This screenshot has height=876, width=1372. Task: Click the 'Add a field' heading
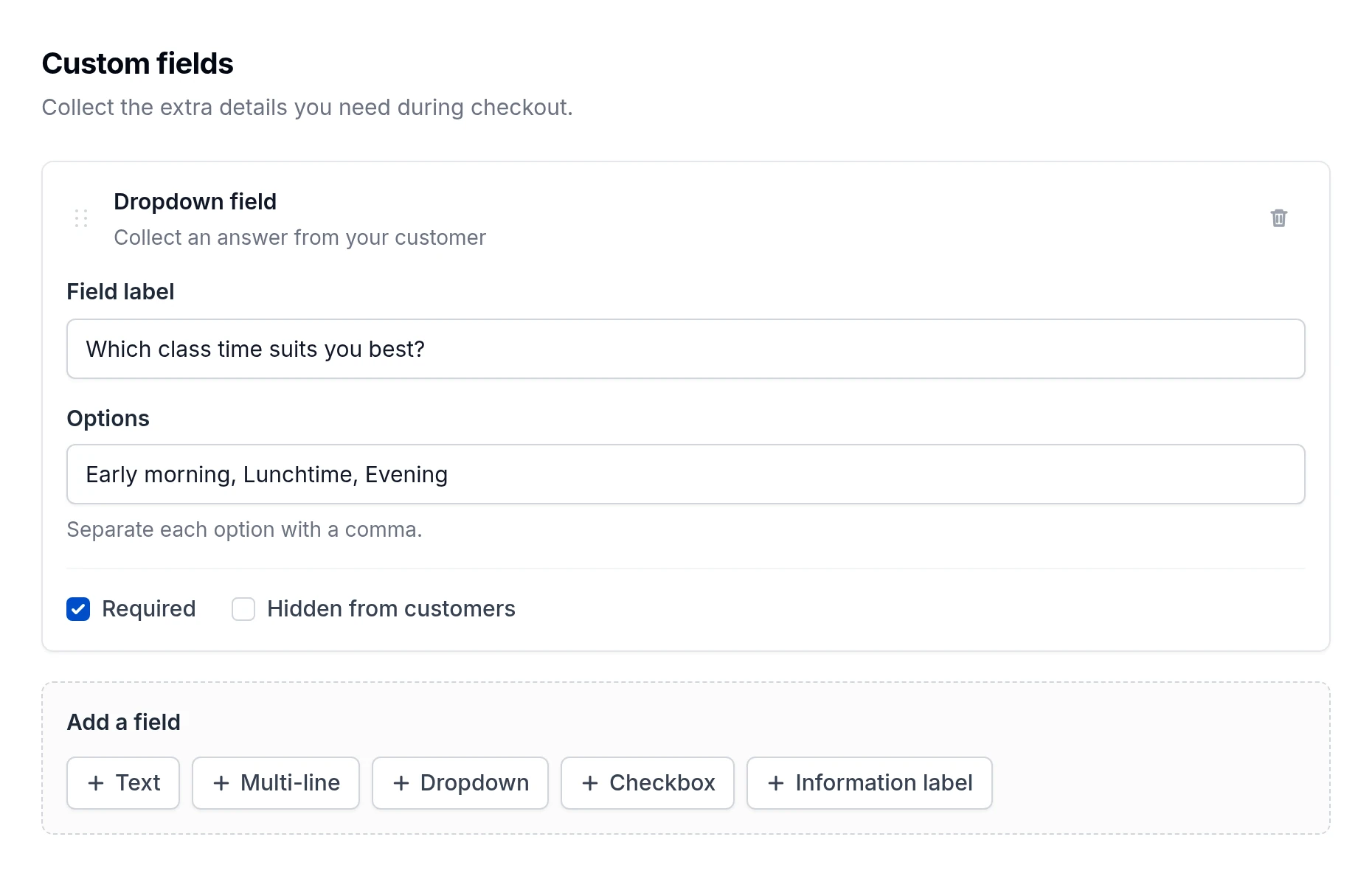point(124,722)
